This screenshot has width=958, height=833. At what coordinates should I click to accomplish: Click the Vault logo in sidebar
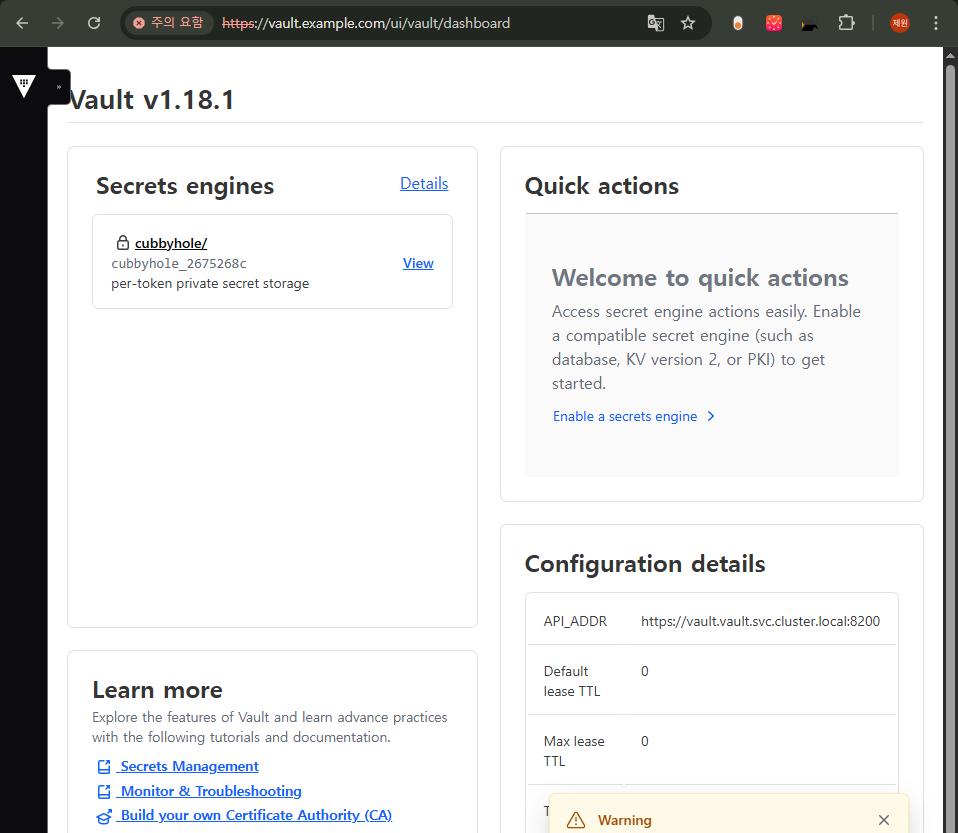coord(24,86)
